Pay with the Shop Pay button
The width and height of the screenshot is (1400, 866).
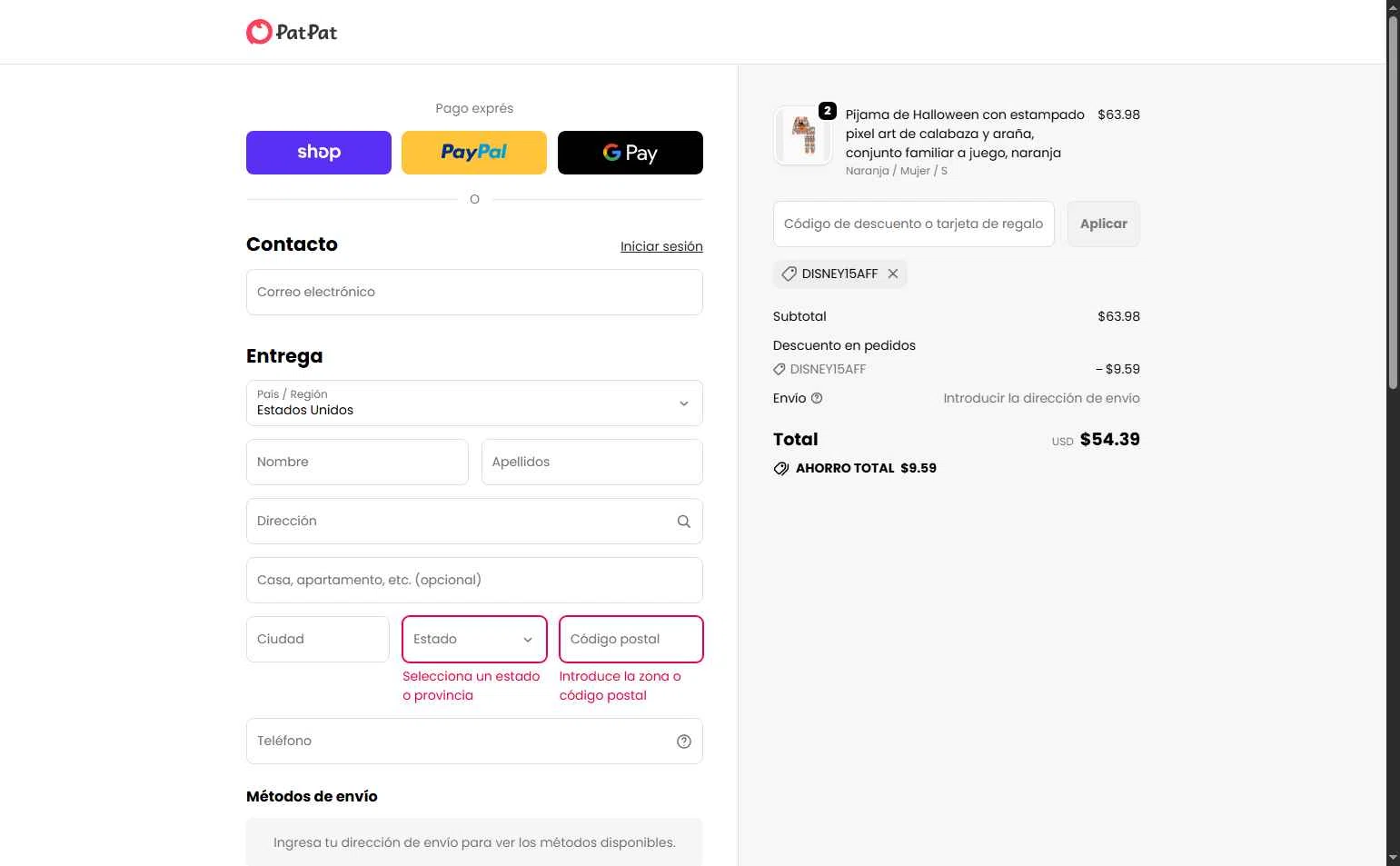[319, 153]
